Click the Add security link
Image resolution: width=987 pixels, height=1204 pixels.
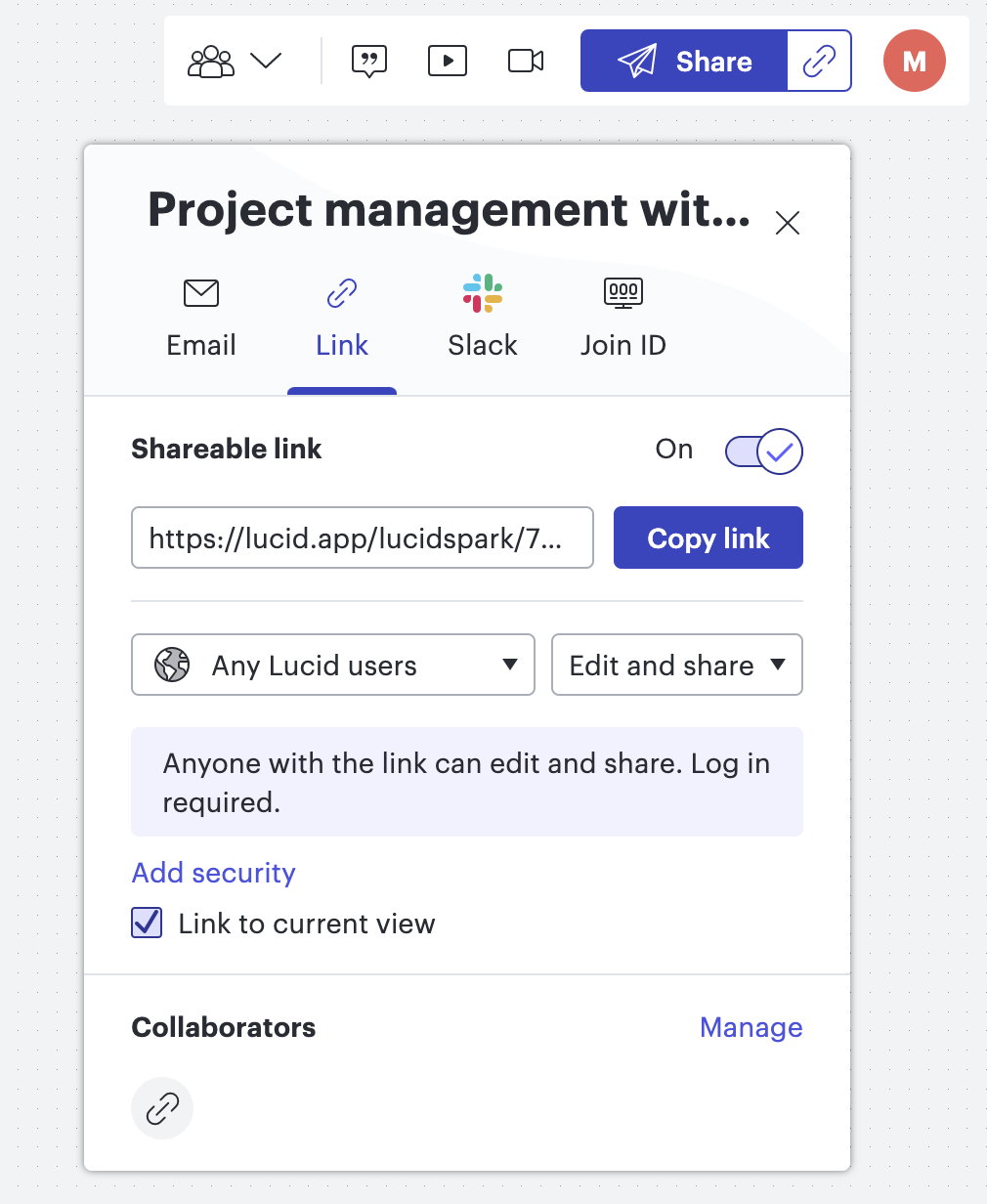point(214,873)
